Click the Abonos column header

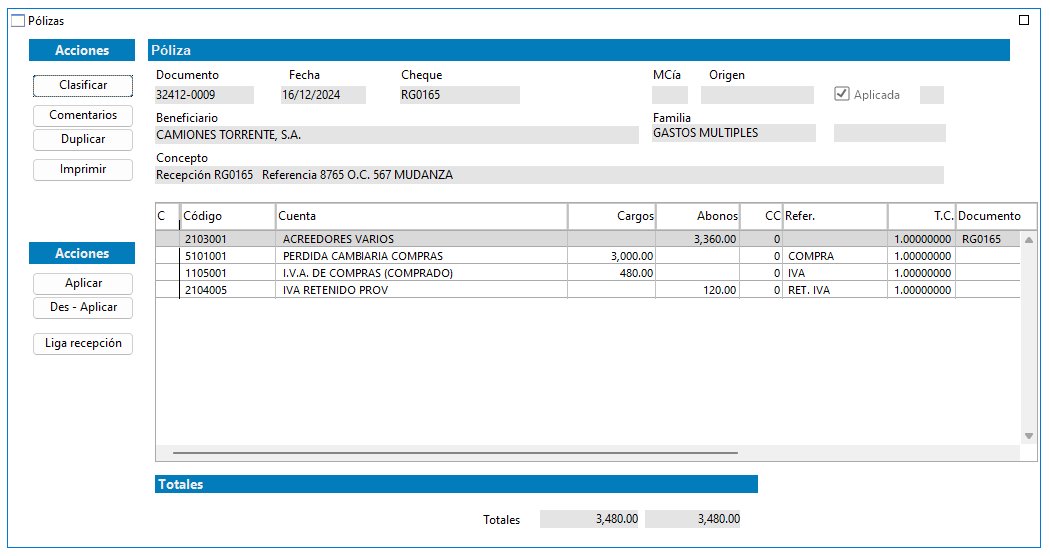[x=698, y=216]
